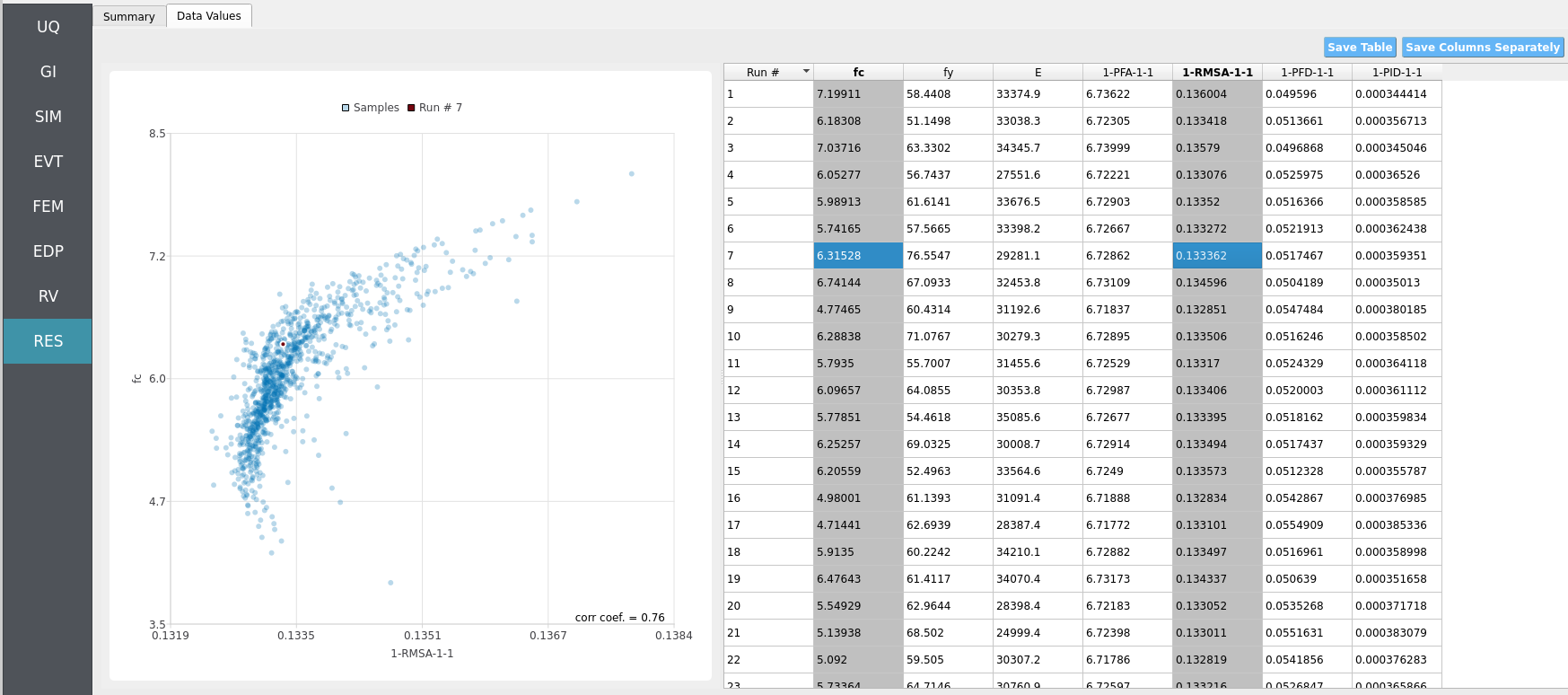
Task: Click the 1-RMSA-1-1 x-axis title
Action: pos(422,653)
